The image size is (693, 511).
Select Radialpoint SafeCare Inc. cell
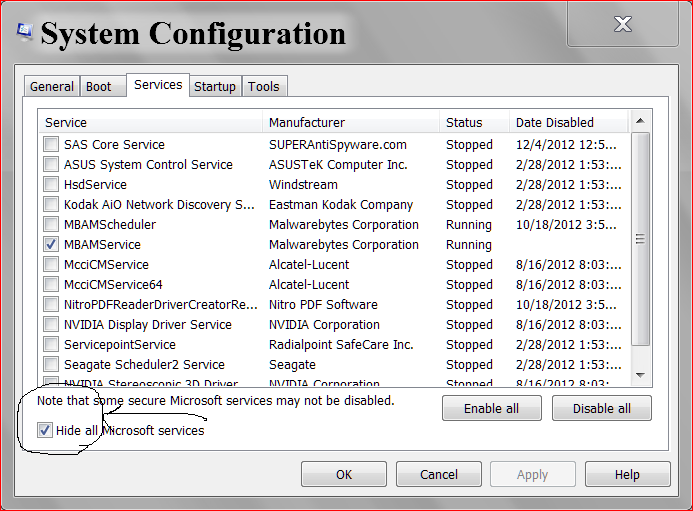341,344
